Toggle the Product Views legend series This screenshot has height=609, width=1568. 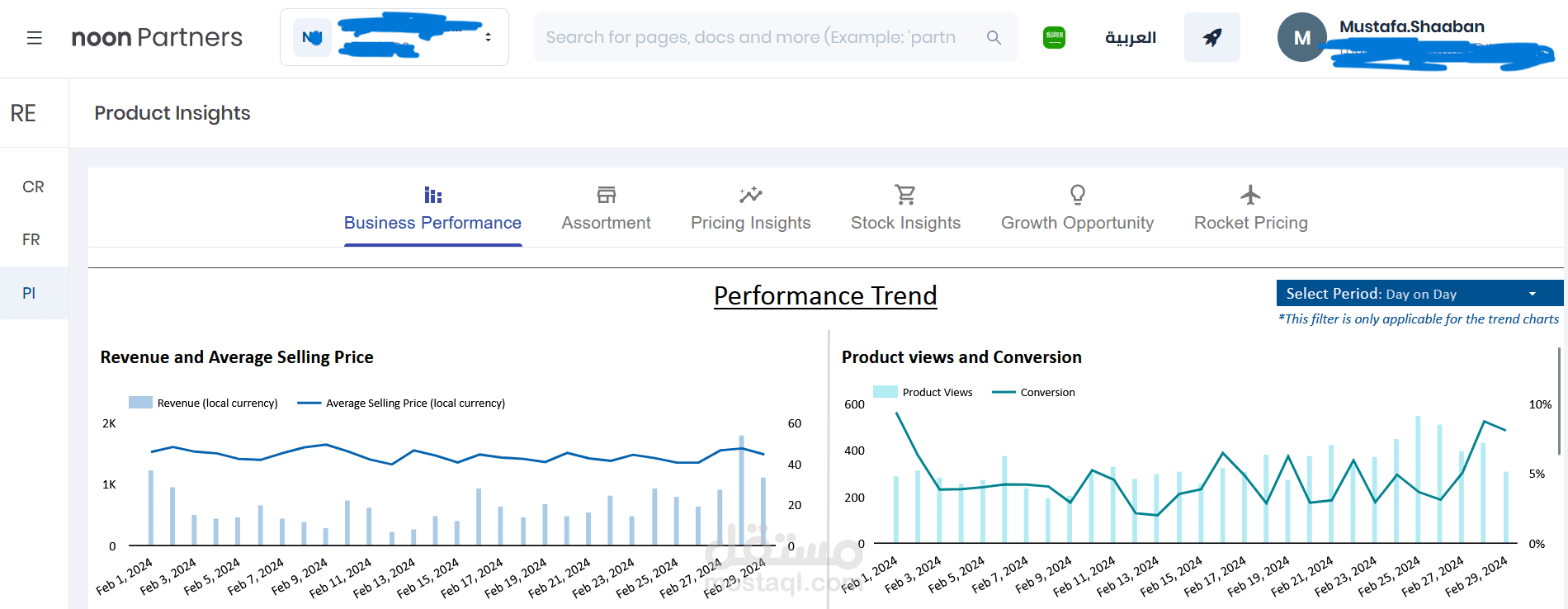923,392
